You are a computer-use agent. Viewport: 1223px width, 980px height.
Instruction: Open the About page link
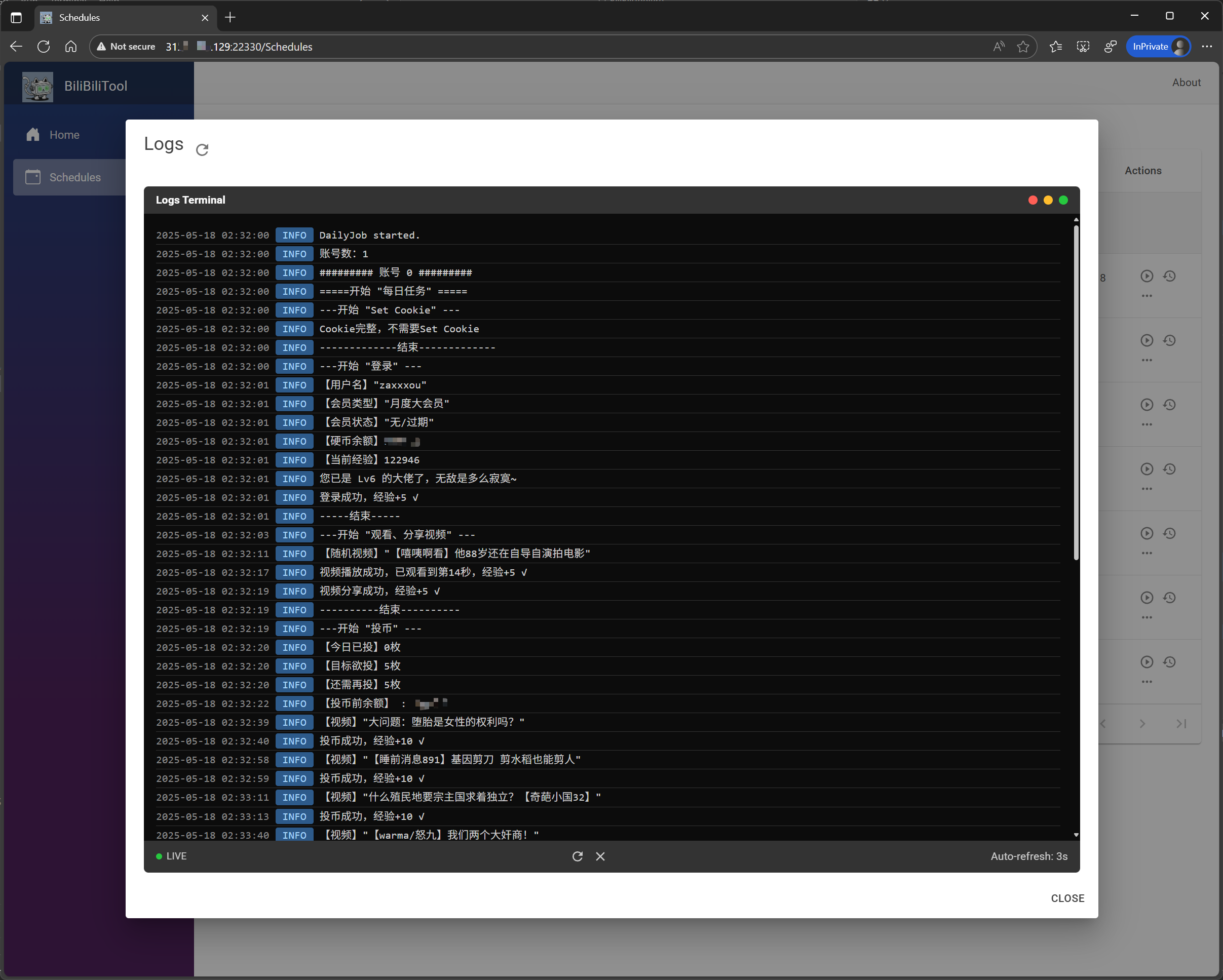click(x=1186, y=82)
